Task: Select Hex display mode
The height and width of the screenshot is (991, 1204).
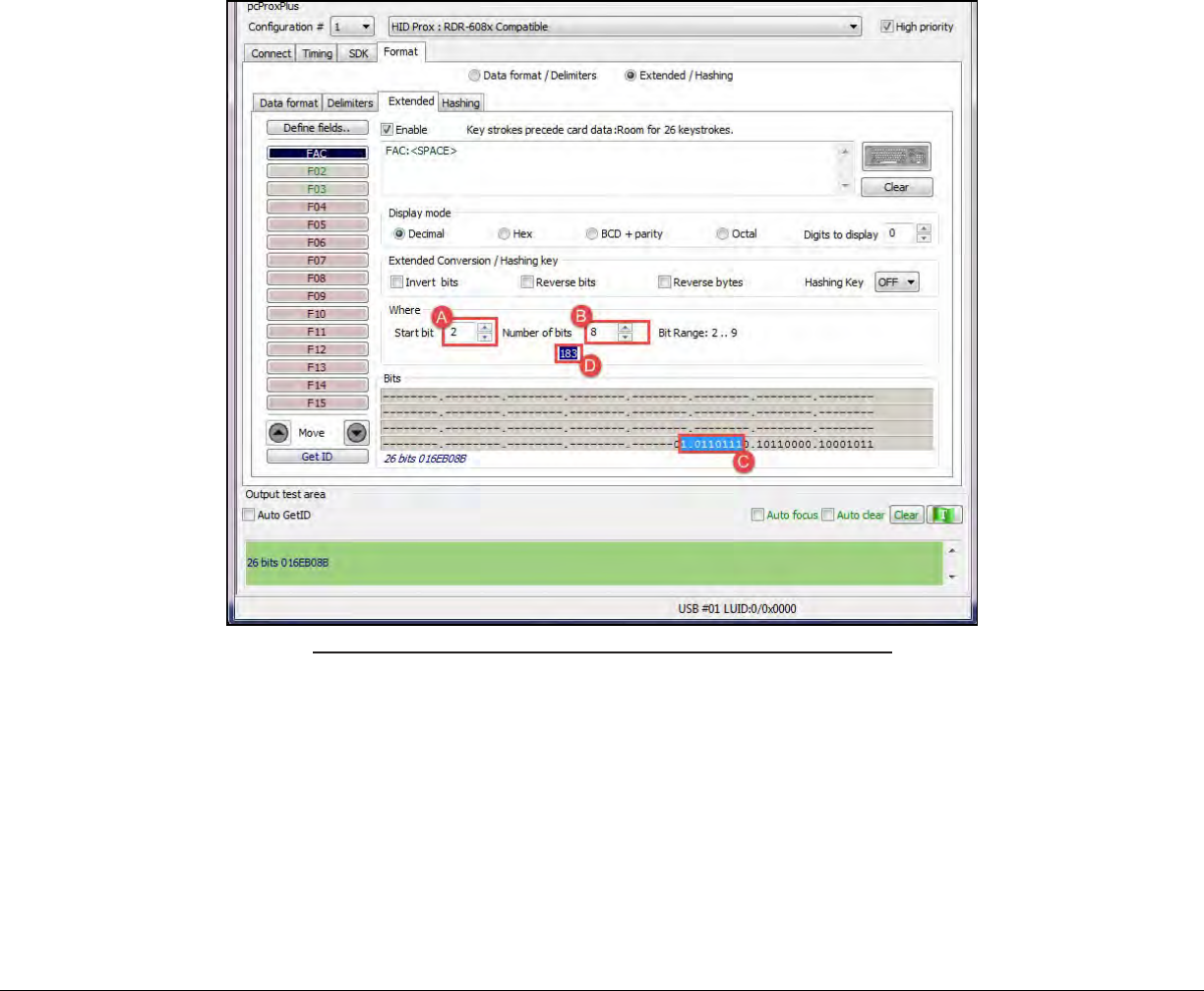Action: point(504,234)
